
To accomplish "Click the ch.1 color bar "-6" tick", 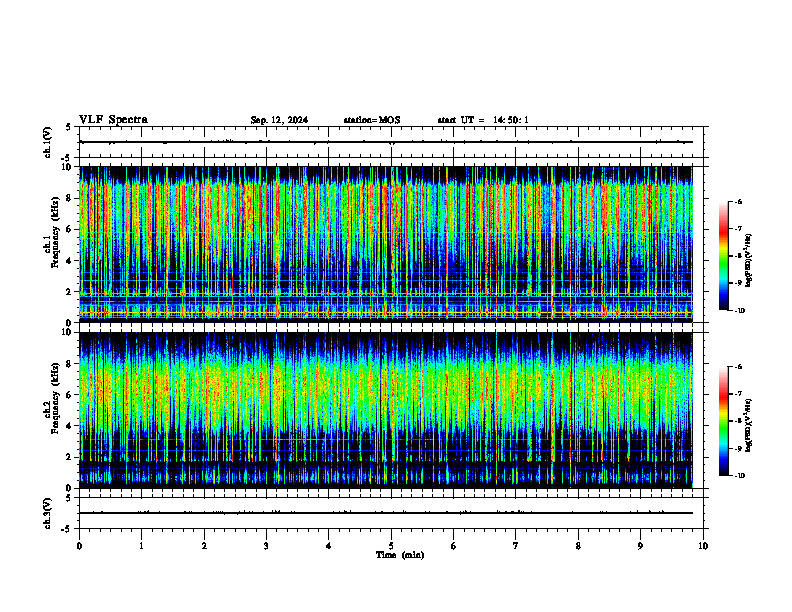I will click(x=738, y=201).
